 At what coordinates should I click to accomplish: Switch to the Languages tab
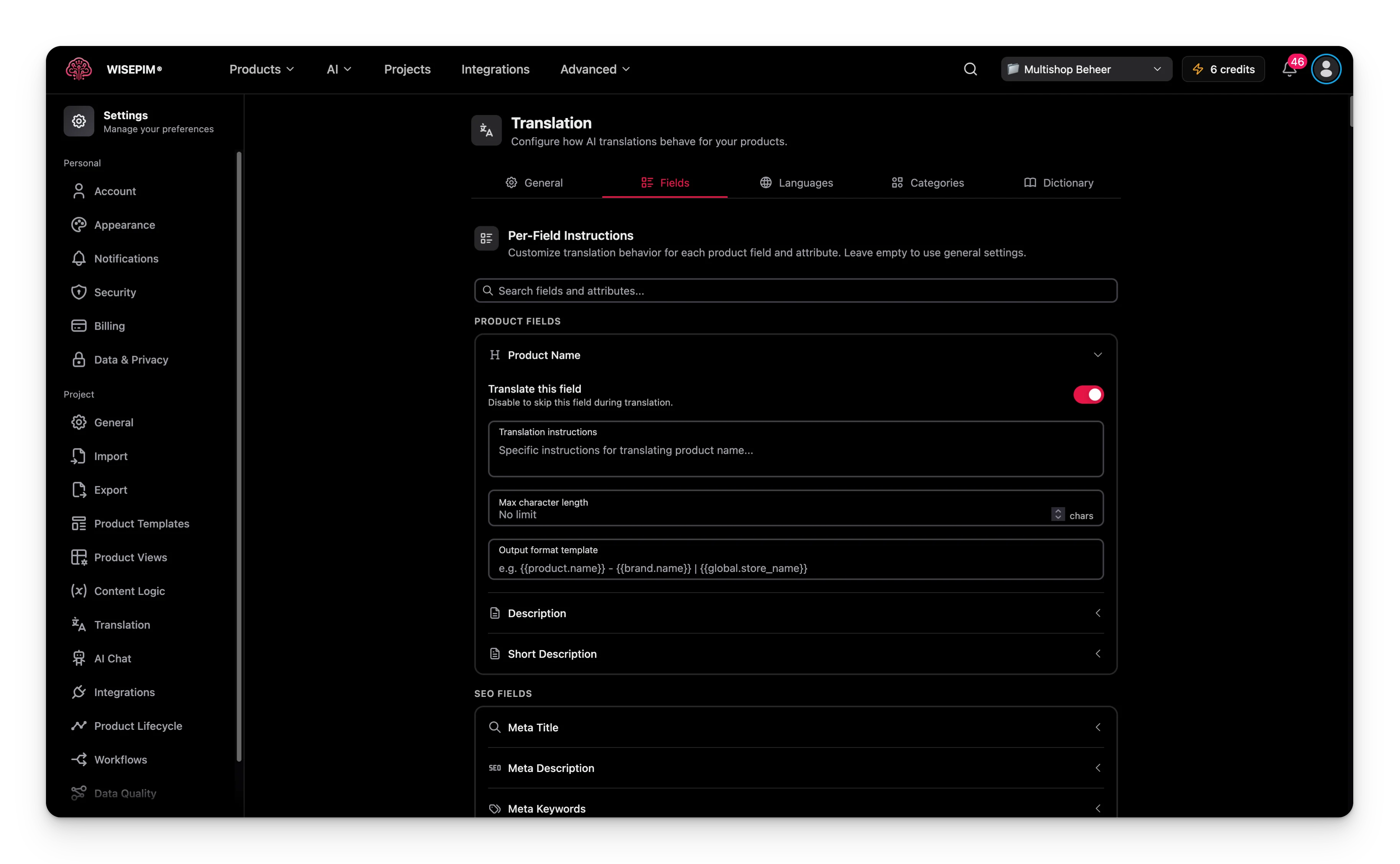(796, 183)
